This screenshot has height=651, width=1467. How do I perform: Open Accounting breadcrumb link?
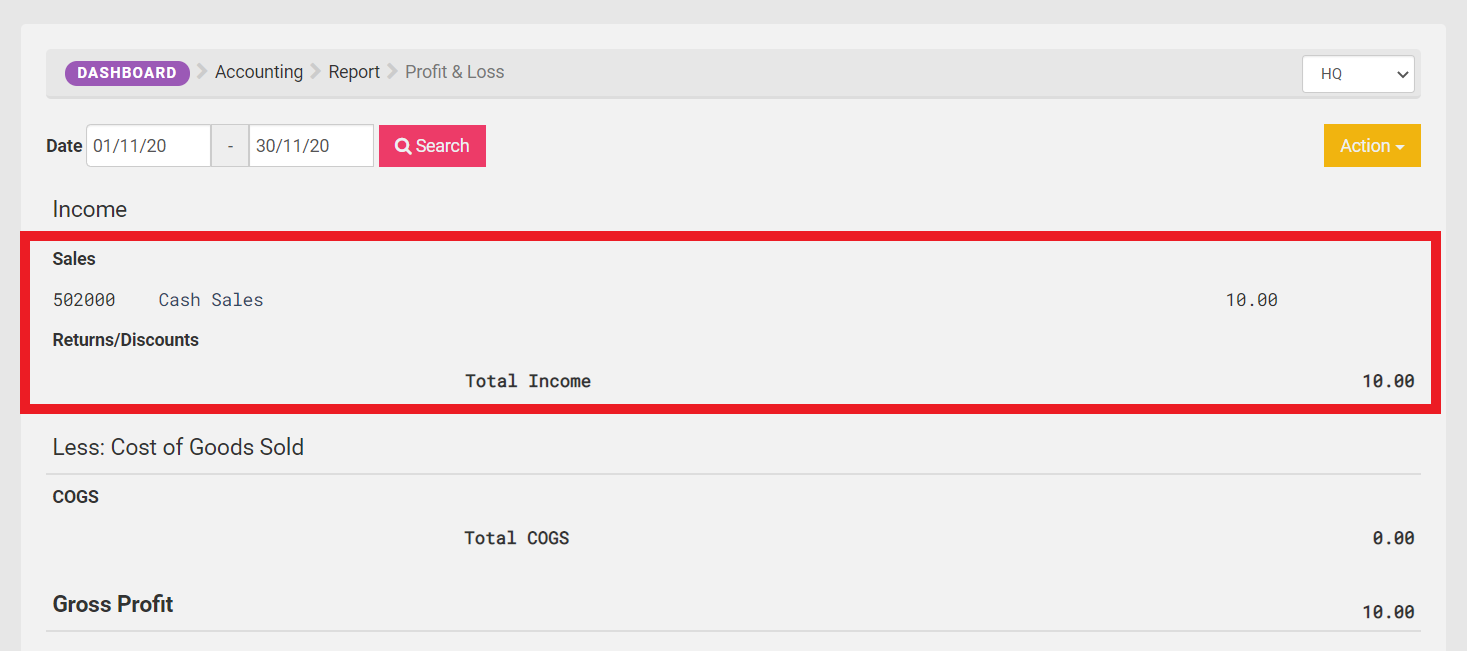(x=259, y=72)
